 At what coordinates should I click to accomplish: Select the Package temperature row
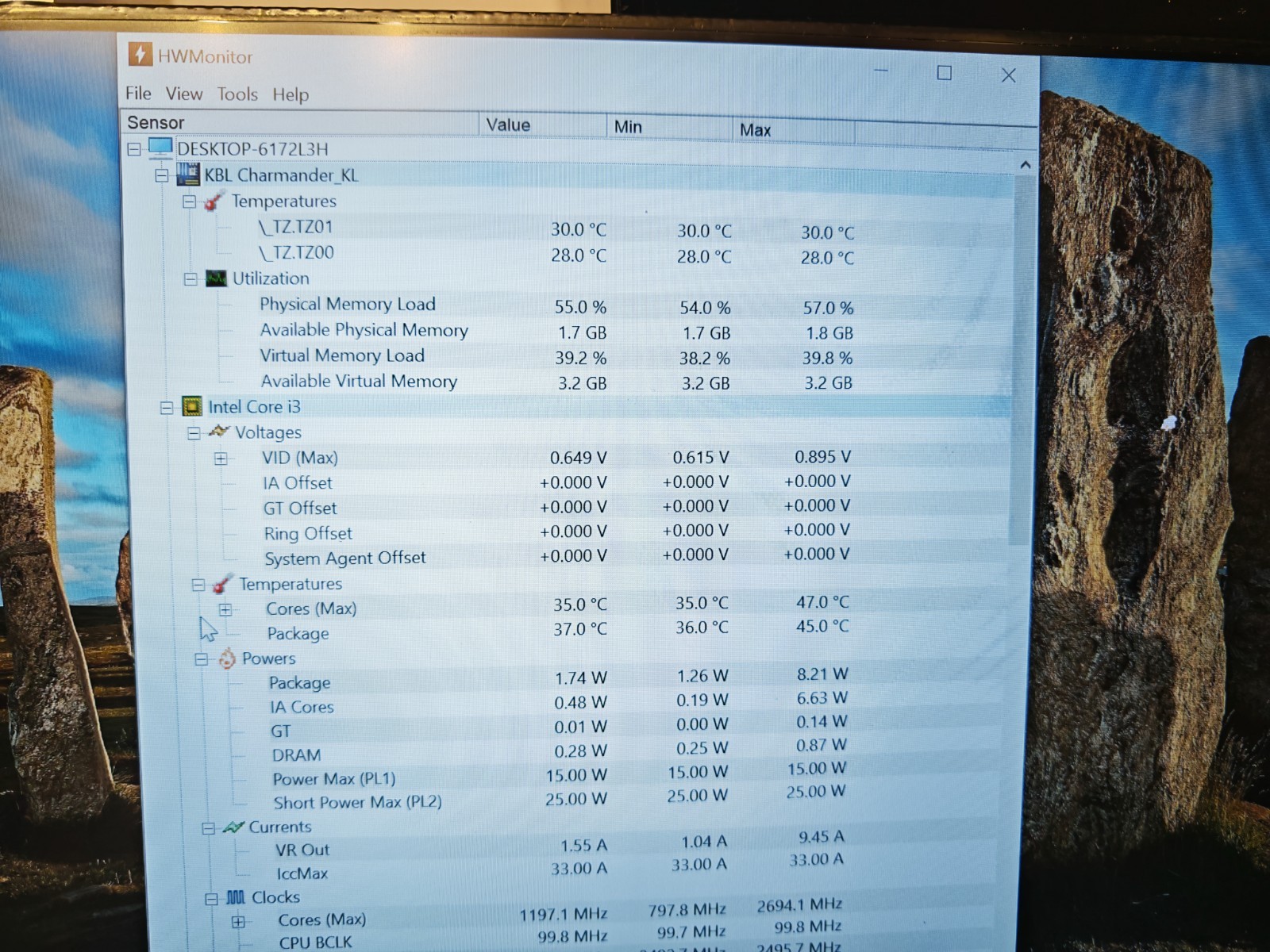[556, 631]
